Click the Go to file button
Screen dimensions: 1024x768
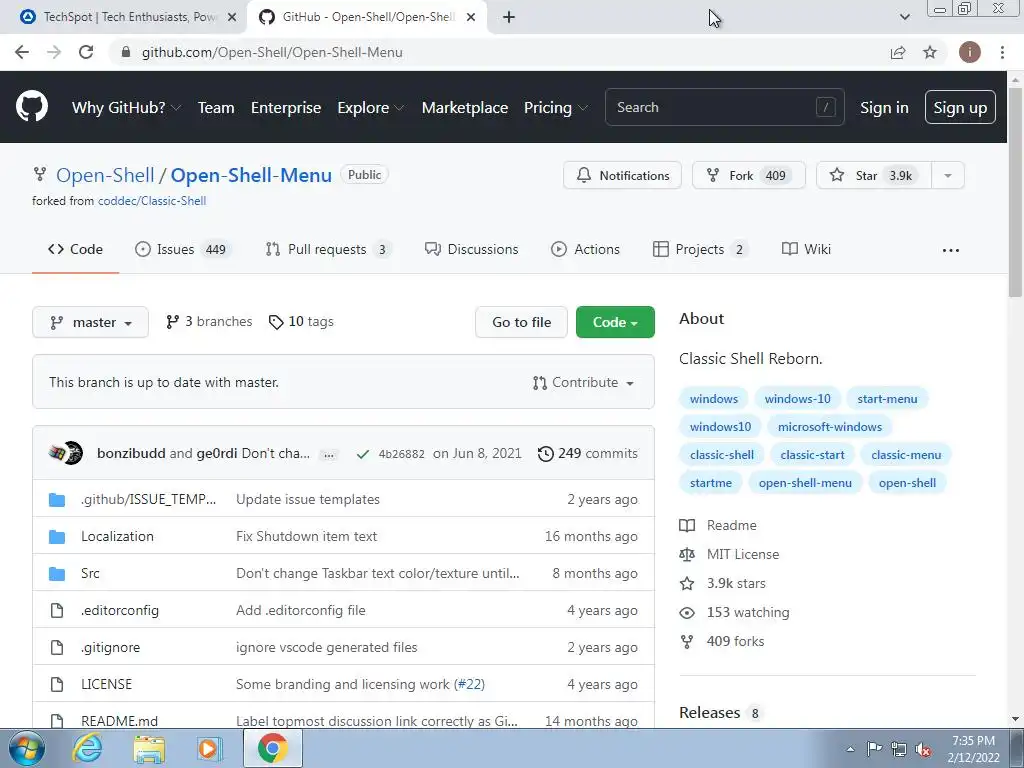pyautogui.click(x=521, y=322)
